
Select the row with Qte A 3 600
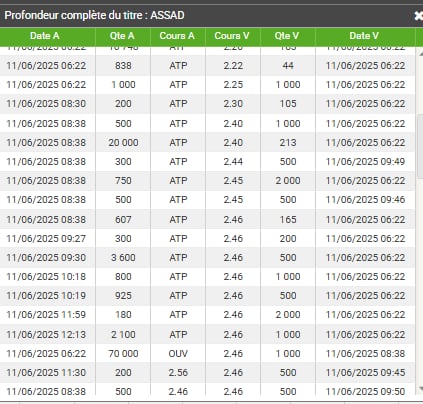[x=207, y=258]
